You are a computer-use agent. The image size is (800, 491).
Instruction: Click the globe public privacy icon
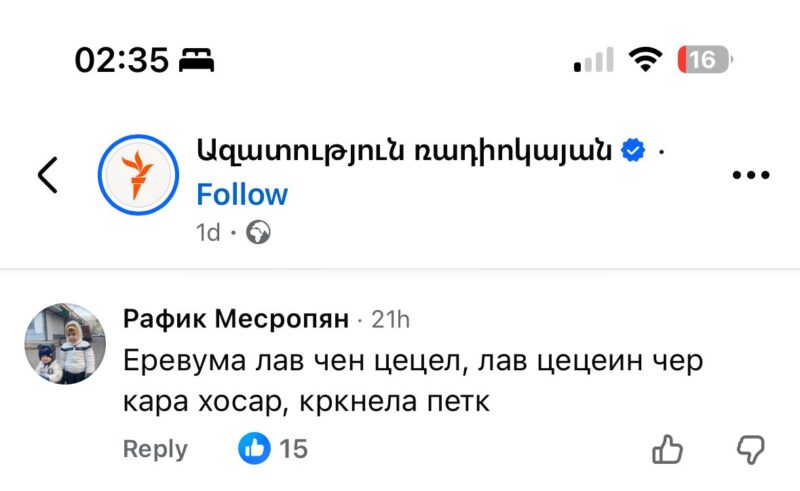coord(259,233)
